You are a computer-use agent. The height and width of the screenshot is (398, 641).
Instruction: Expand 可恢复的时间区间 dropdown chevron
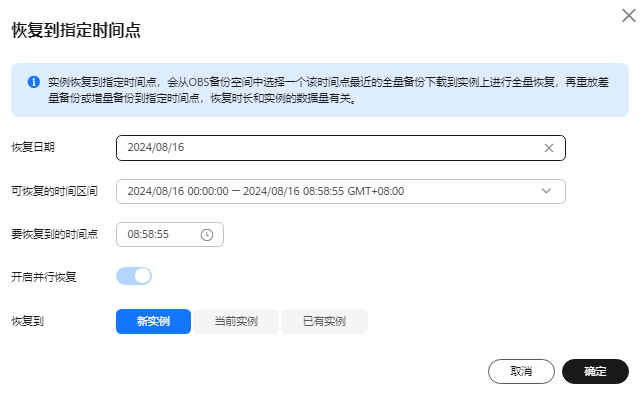pos(546,191)
